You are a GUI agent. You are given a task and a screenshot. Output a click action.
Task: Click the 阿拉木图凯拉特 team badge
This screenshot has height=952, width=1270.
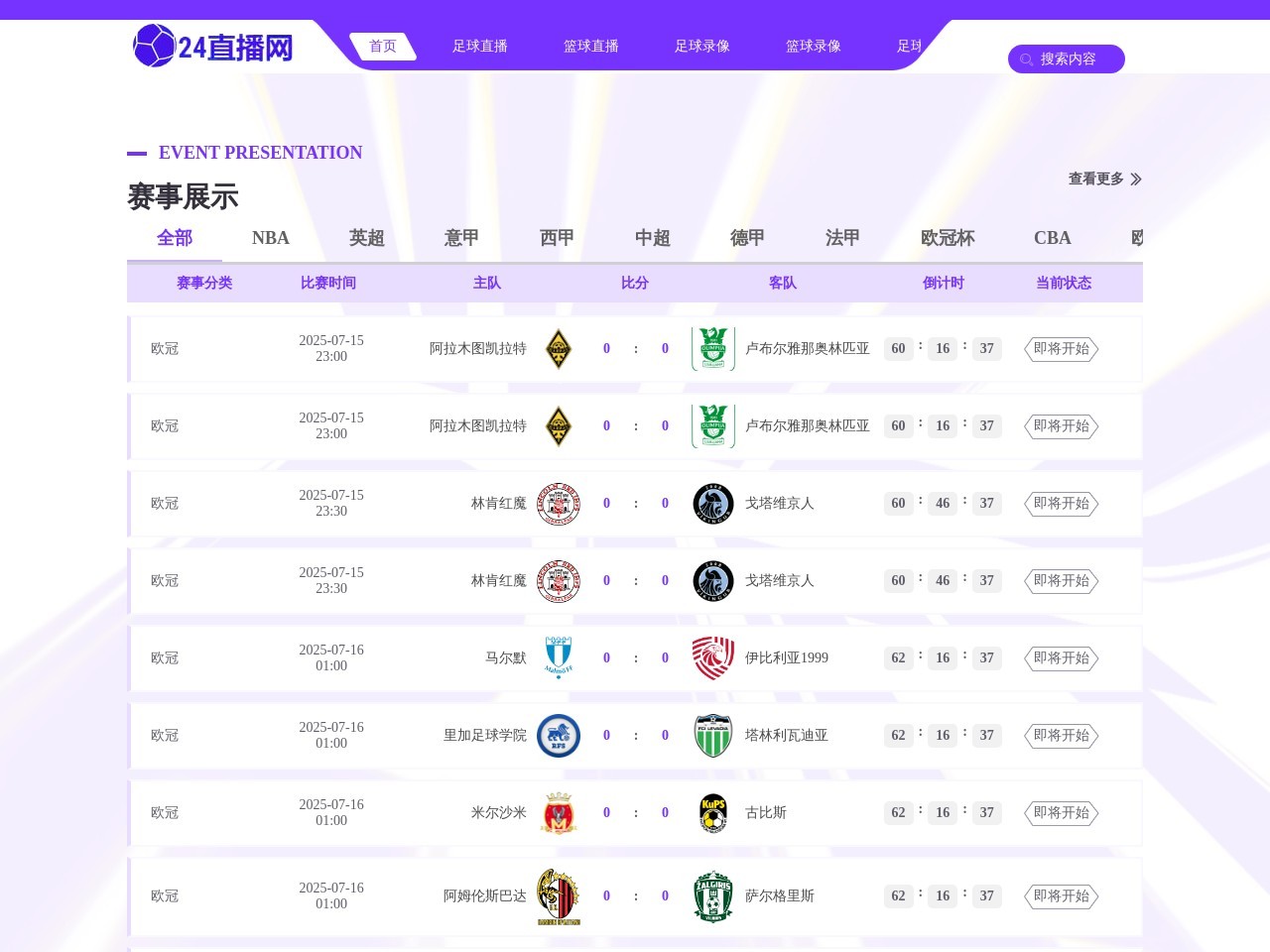559,349
